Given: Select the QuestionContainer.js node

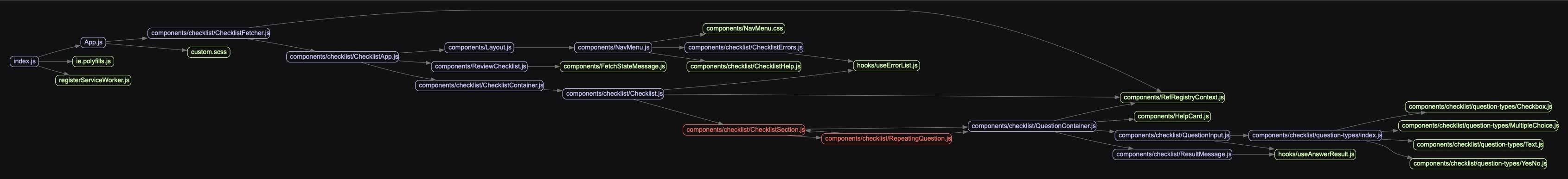Looking at the screenshot, I should click(1032, 126).
